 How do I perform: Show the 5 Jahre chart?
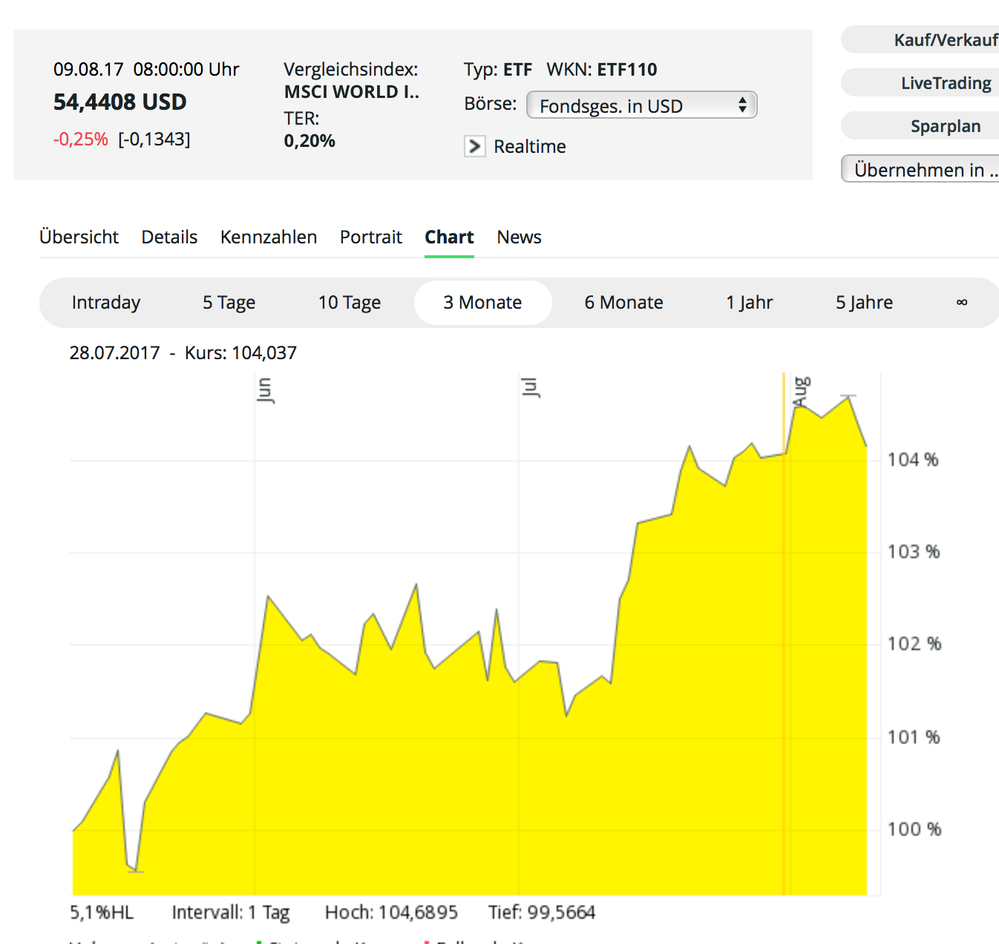pos(864,303)
